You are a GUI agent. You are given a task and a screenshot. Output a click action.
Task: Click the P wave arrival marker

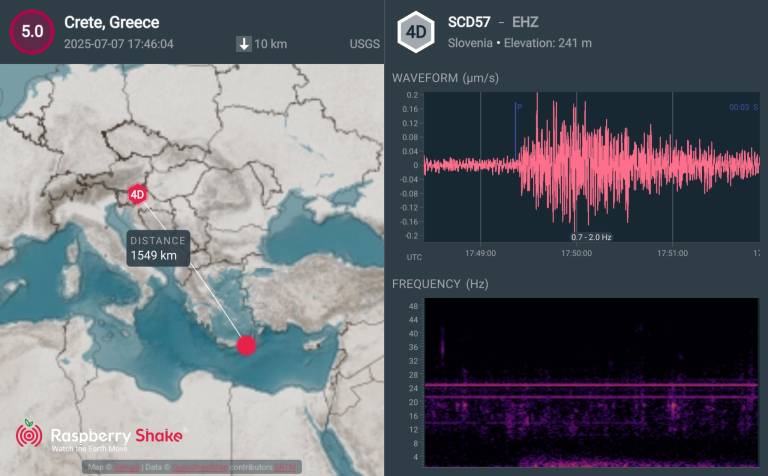[518, 106]
